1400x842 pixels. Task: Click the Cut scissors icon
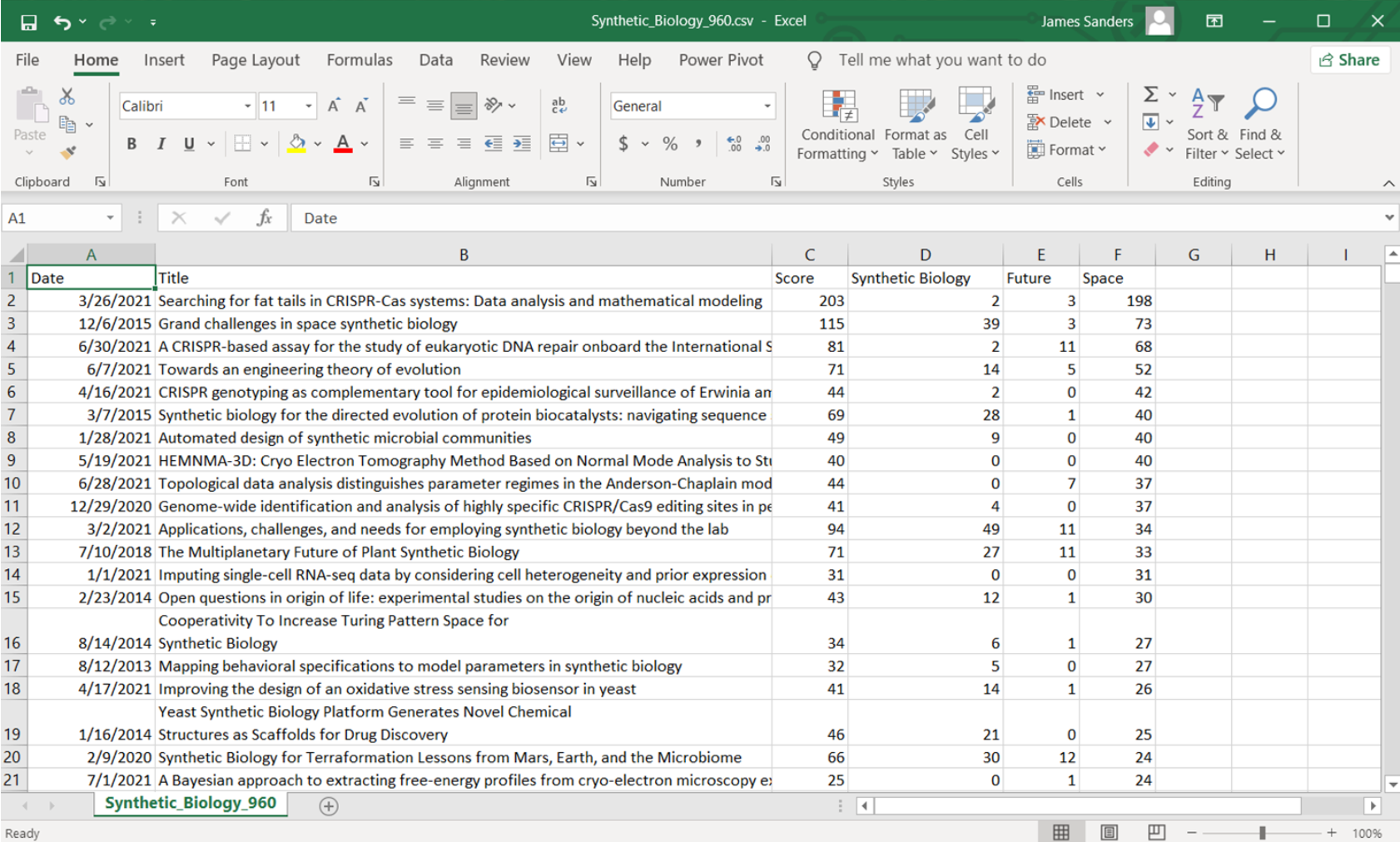[67, 97]
